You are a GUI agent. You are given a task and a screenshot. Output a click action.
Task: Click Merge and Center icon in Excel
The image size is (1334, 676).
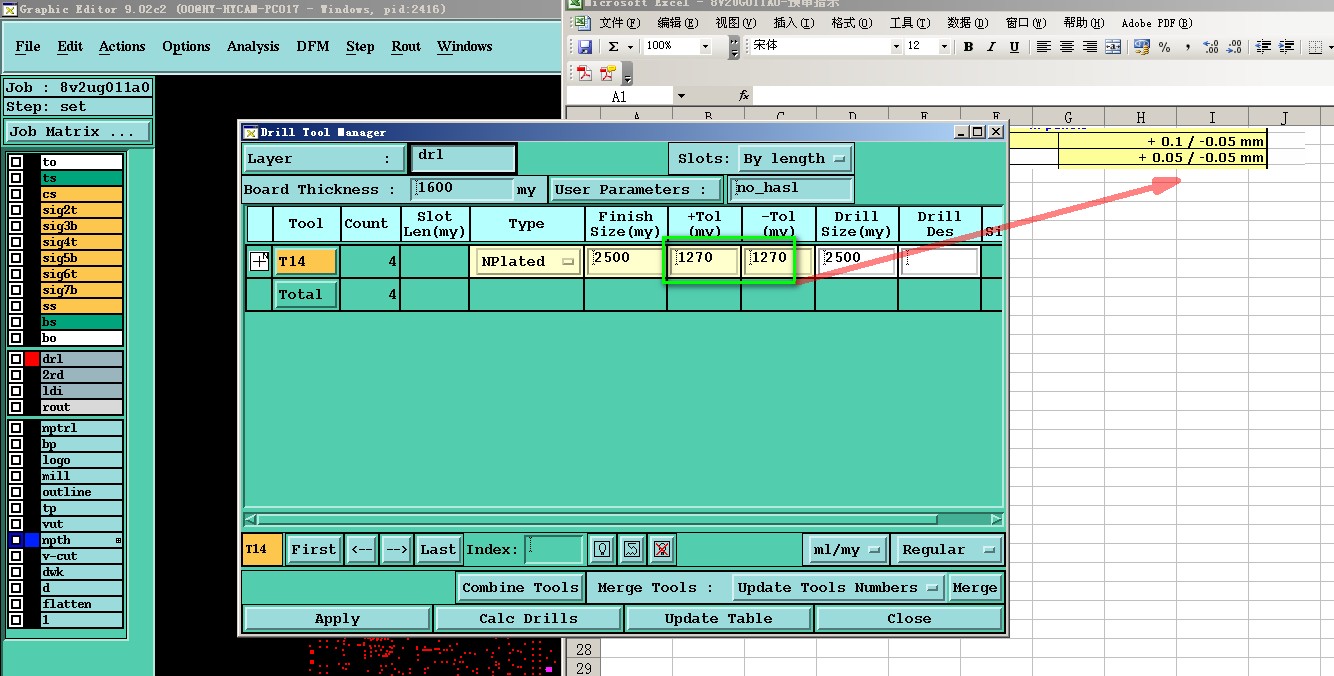(1113, 46)
